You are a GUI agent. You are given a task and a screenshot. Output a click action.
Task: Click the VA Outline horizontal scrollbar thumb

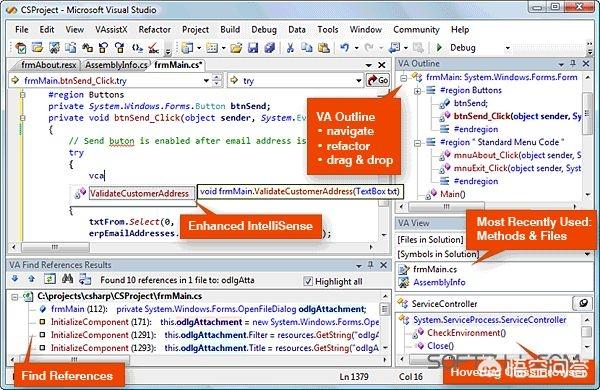pos(446,207)
